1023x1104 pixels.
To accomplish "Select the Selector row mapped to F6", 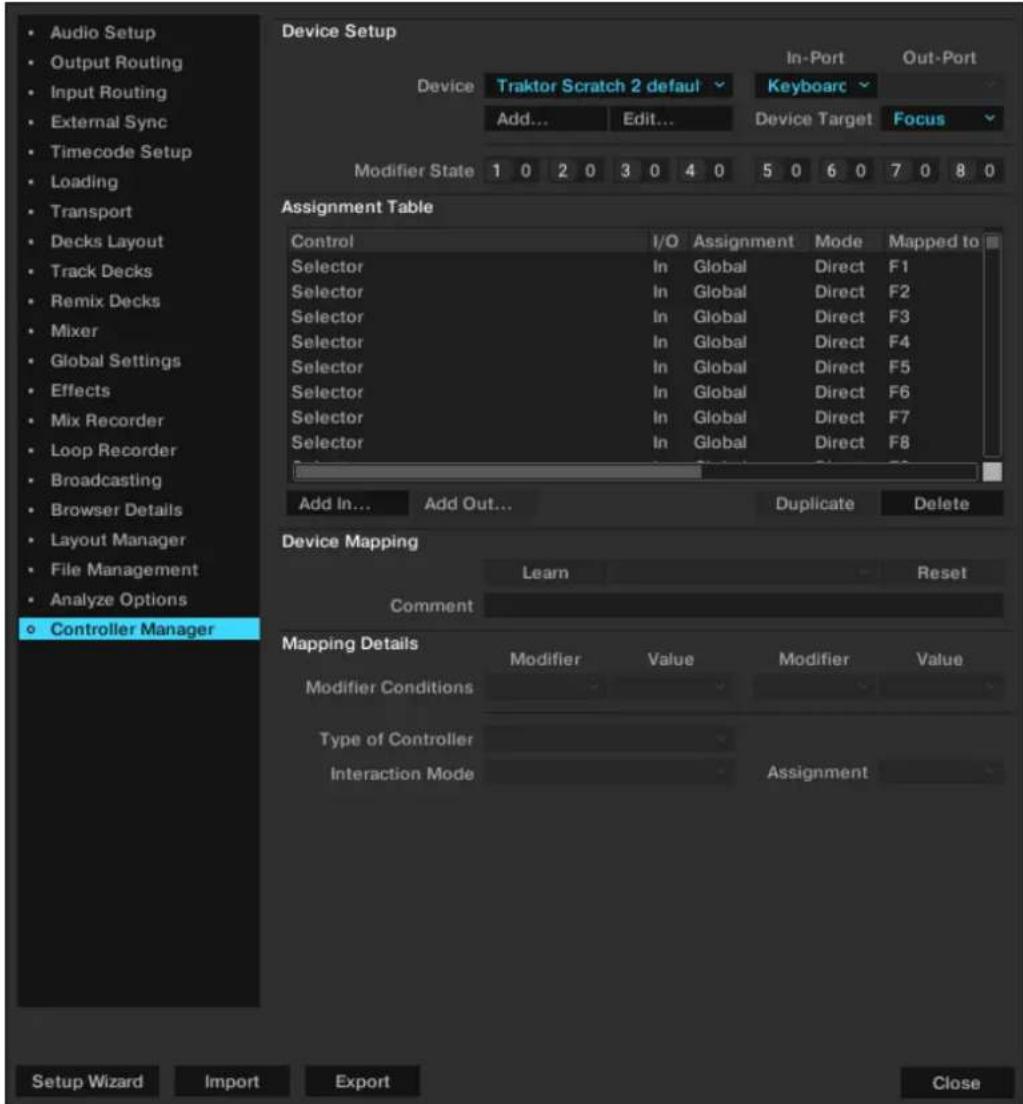I will click(635, 392).
